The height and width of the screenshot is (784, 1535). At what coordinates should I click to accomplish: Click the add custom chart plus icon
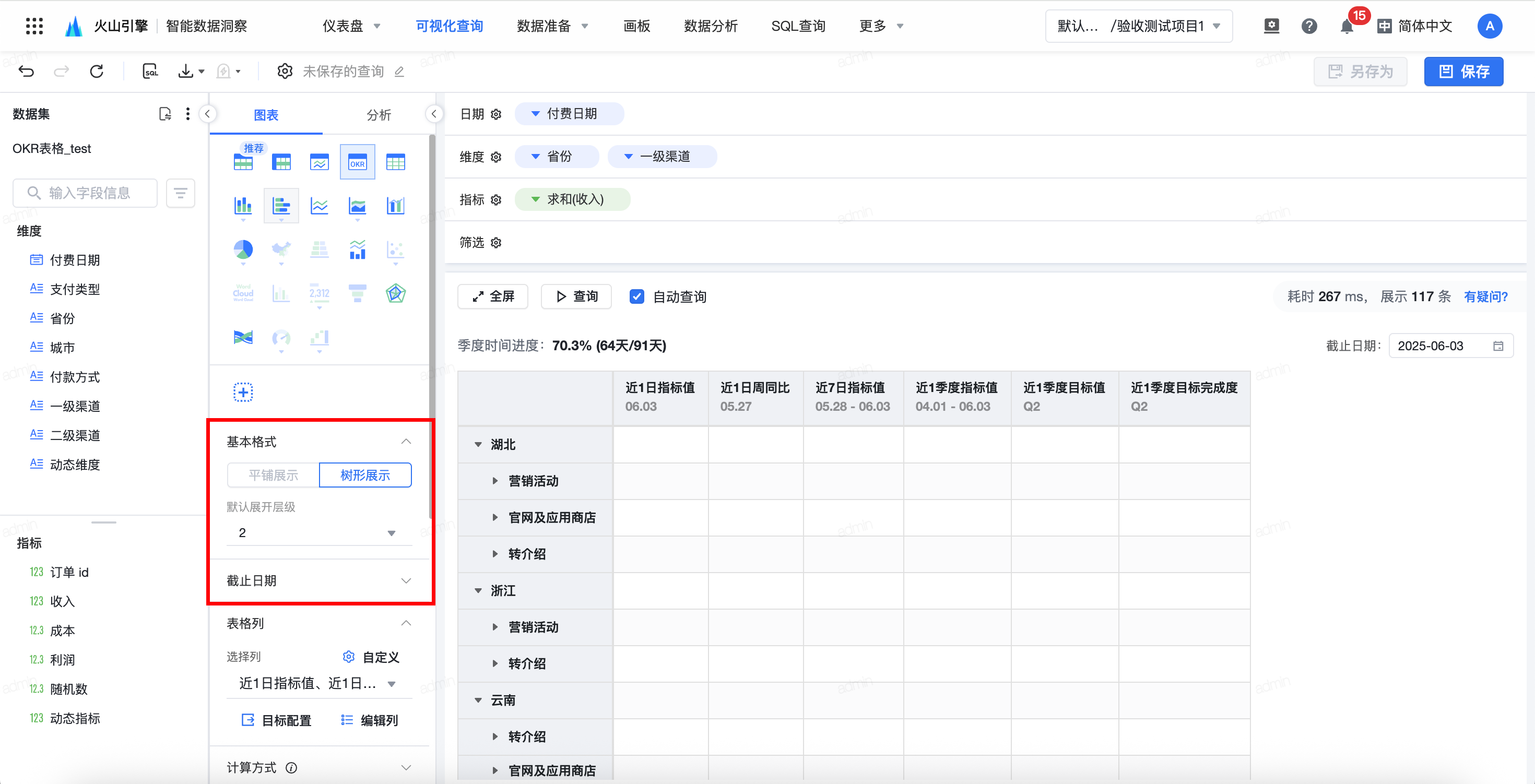pos(243,393)
